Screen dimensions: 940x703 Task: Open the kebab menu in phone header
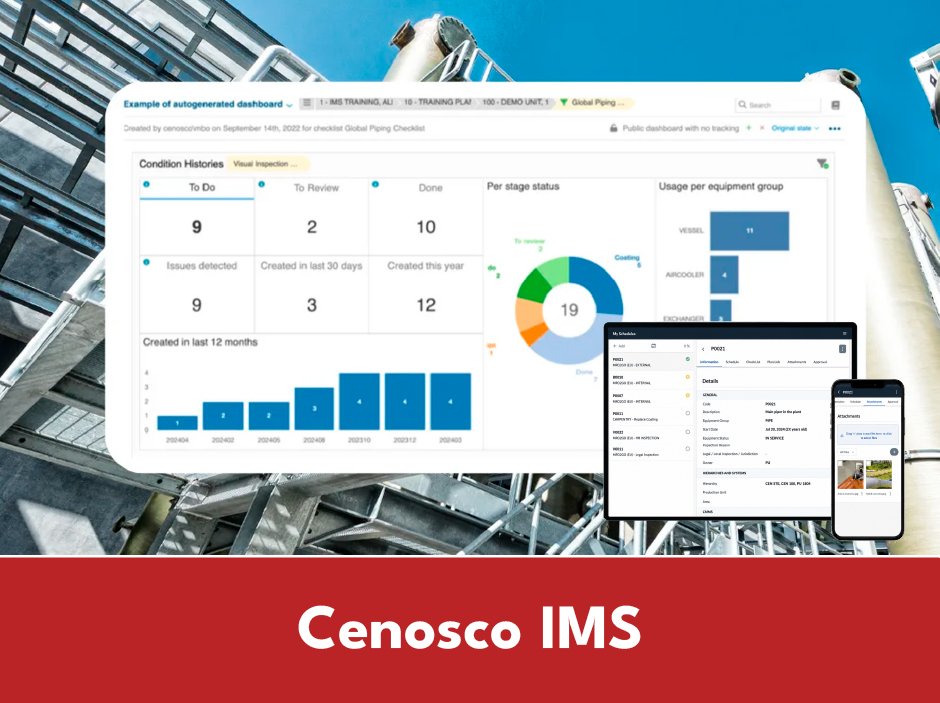(896, 392)
